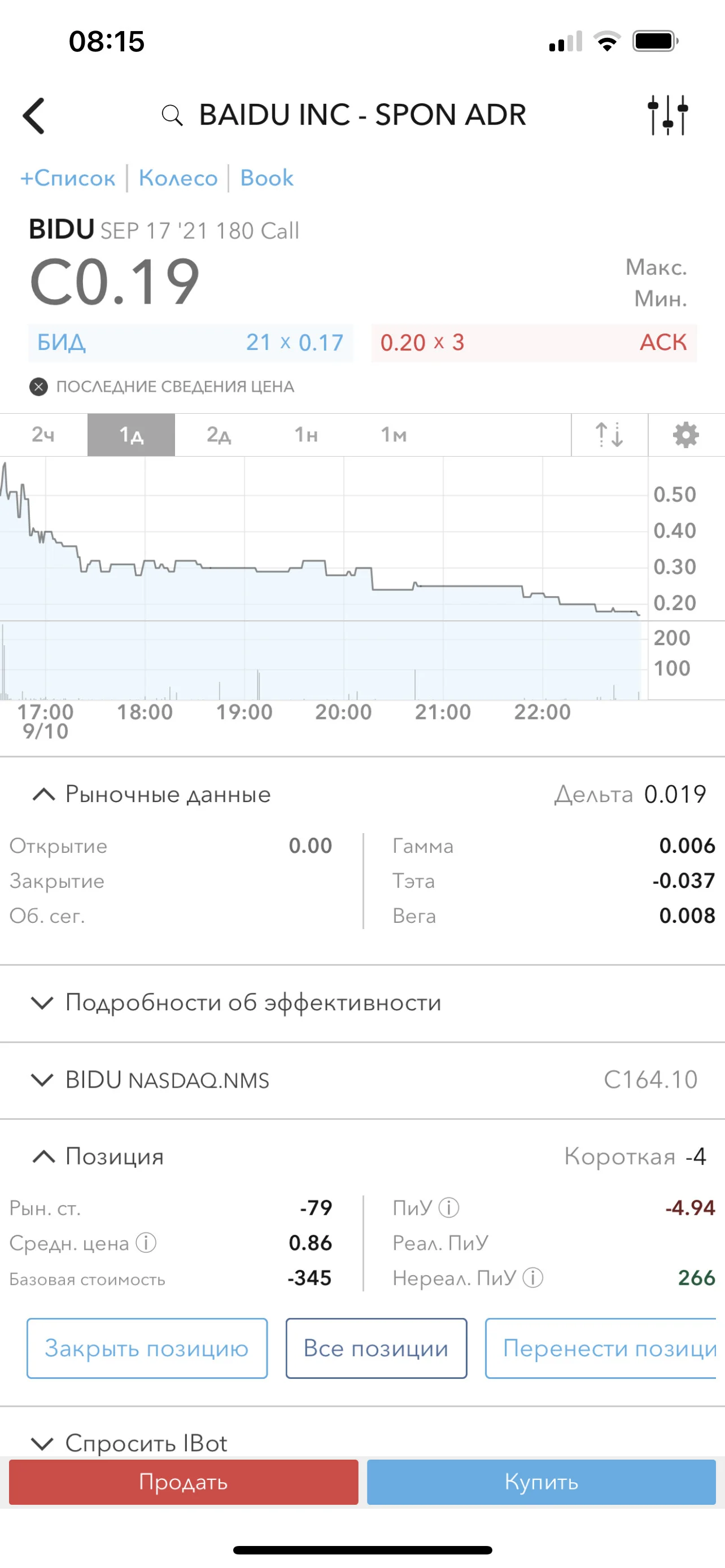Tap the red Продать button
This screenshot has height=1568, width=725.
184,1482
